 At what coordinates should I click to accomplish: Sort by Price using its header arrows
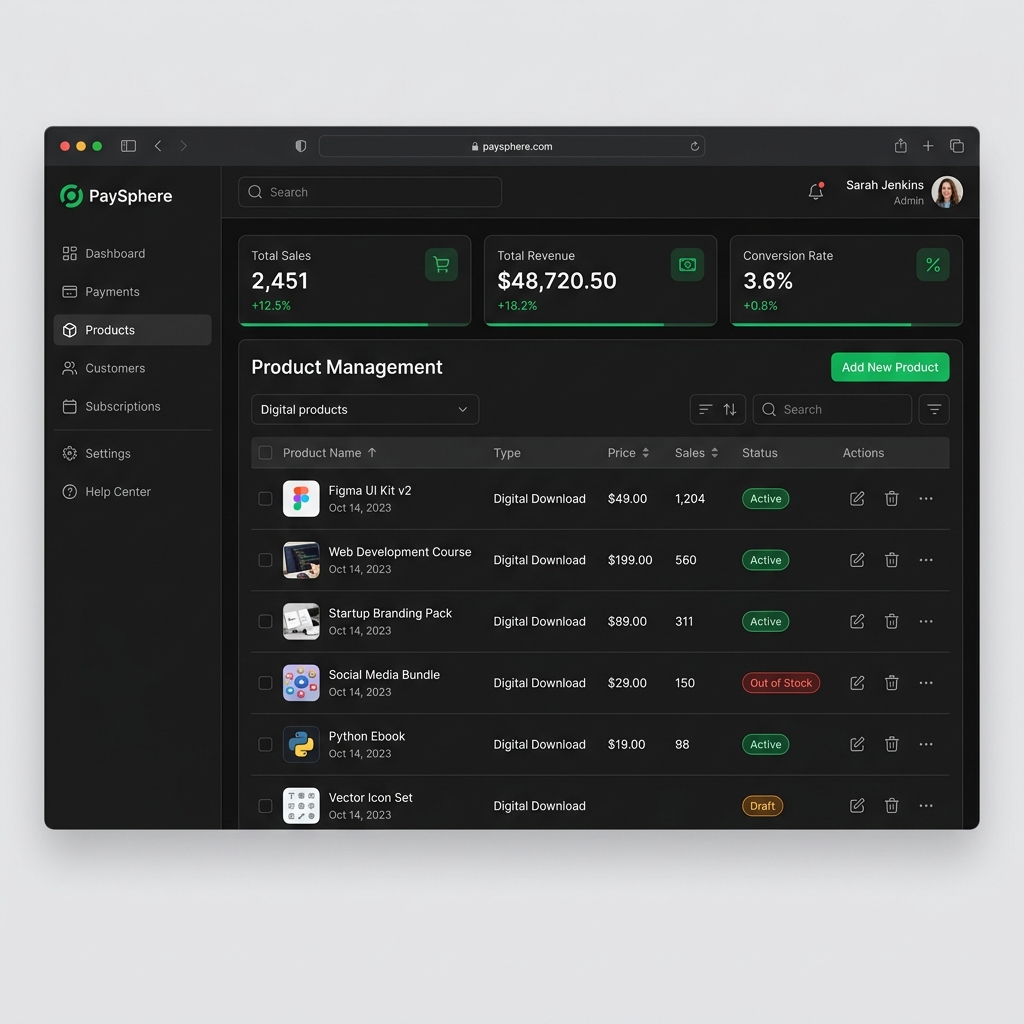coord(646,452)
